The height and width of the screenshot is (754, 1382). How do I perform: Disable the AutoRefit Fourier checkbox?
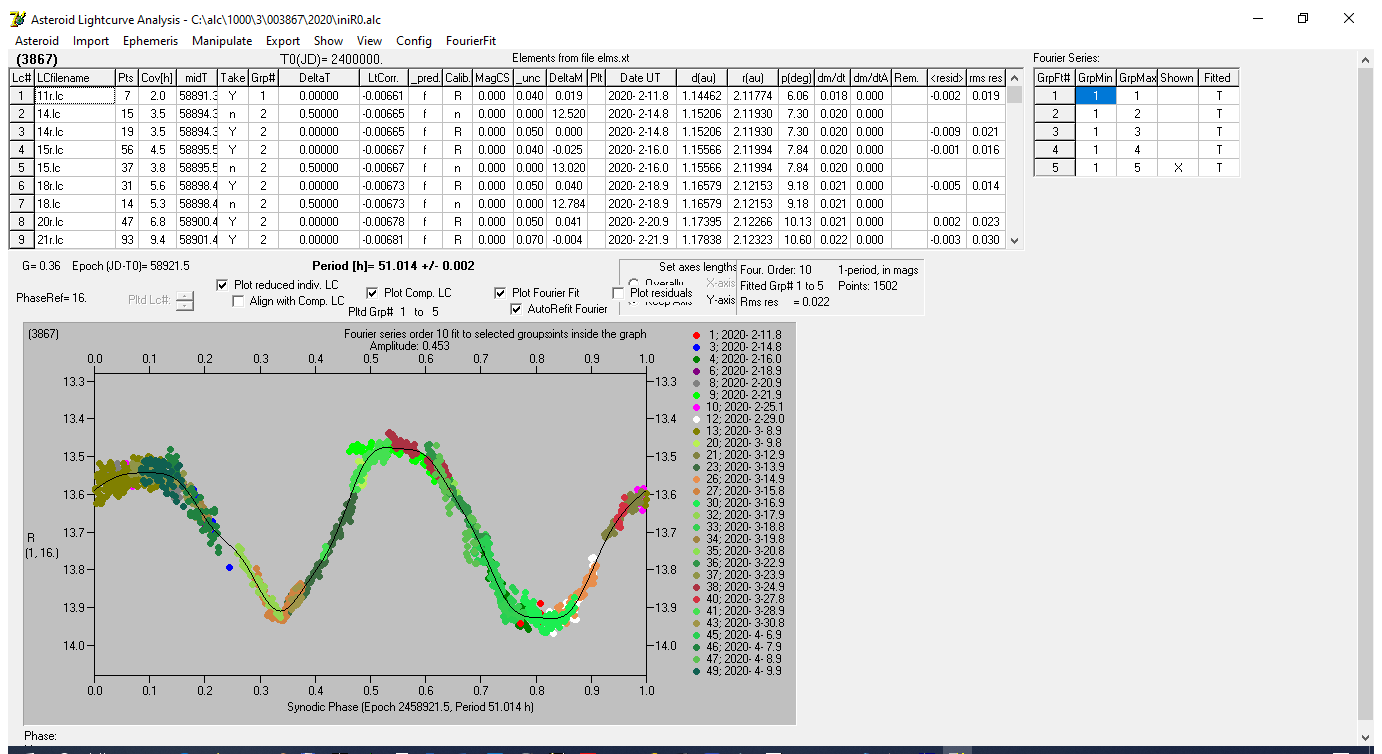(516, 309)
